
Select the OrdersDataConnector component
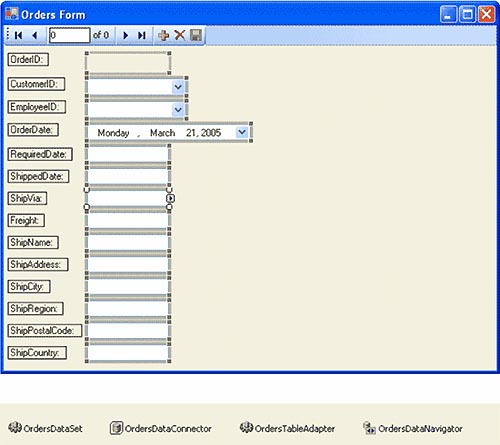point(161,428)
